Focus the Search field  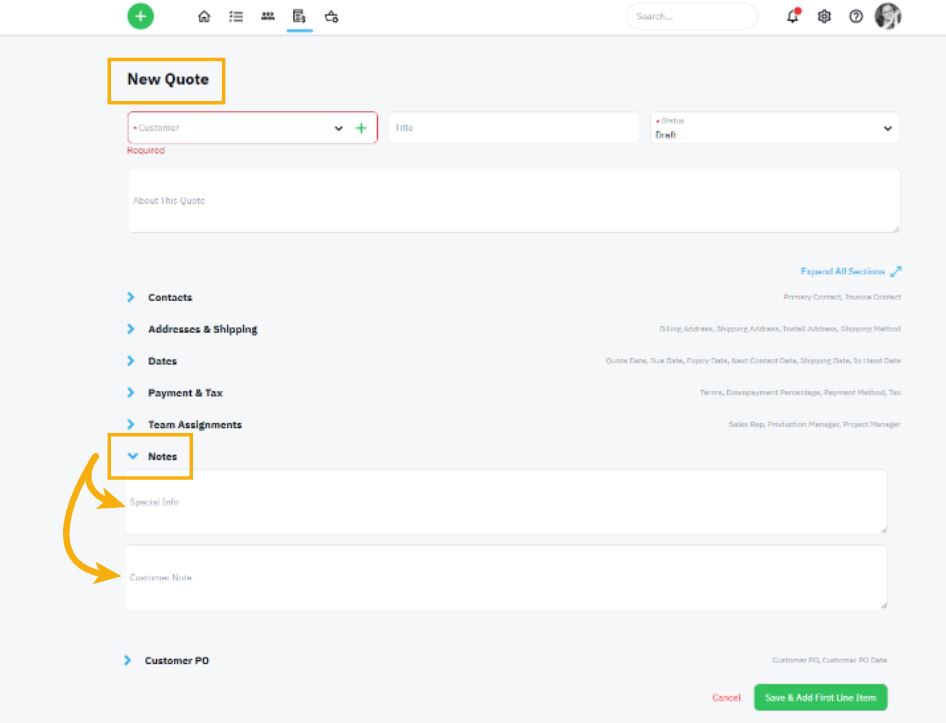(691, 16)
